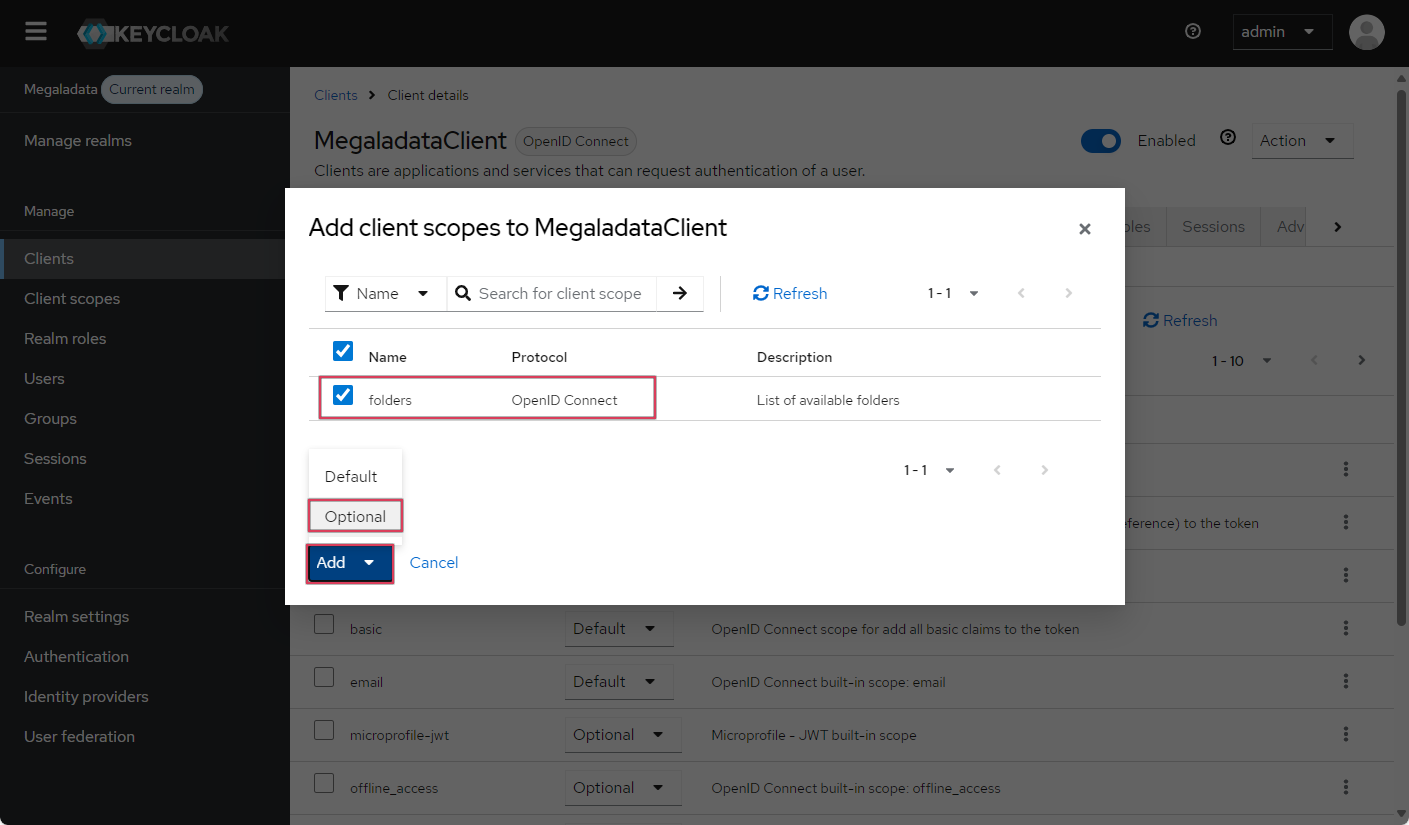Go to next page in dialog bottom pagination
Screen dimensions: 1409x825
coord(1044,470)
